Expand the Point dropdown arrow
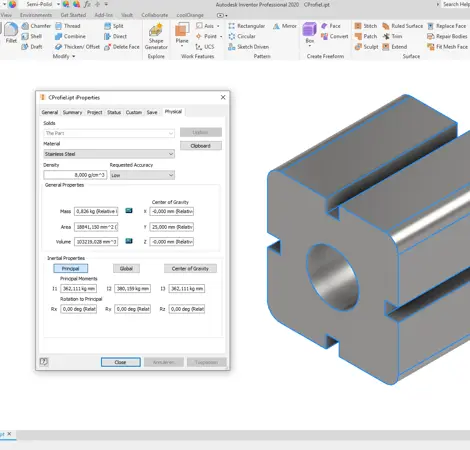This screenshot has width=470, height=450. pos(221,36)
